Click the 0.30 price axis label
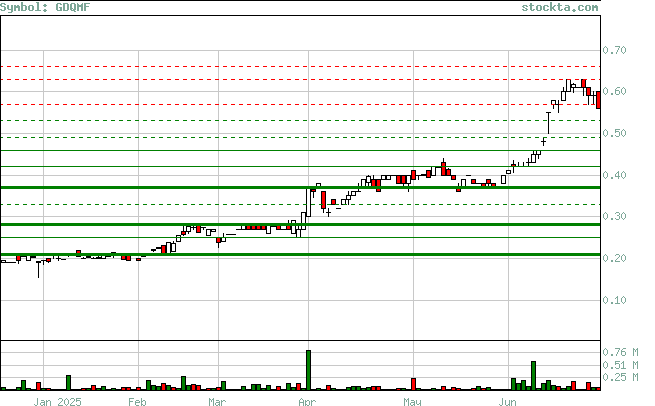The width and height of the screenshot is (655, 406). pos(614,216)
